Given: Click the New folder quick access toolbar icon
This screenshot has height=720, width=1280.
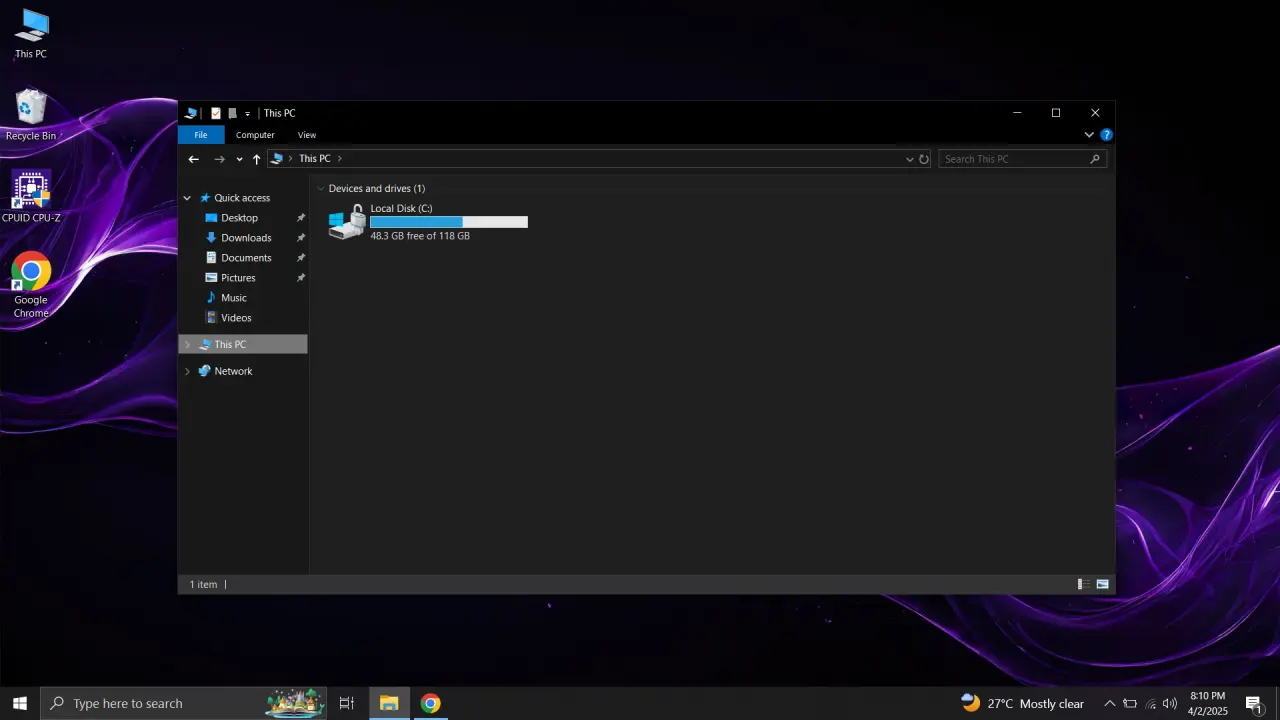Looking at the screenshot, I should tap(232, 113).
